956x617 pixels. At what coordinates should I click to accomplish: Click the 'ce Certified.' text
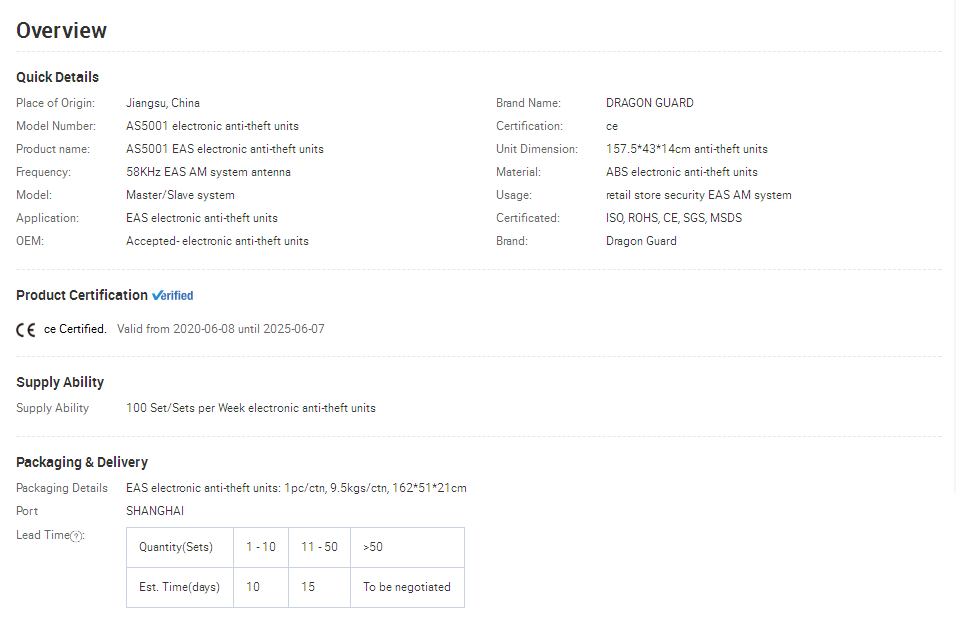click(x=75, y=329)
